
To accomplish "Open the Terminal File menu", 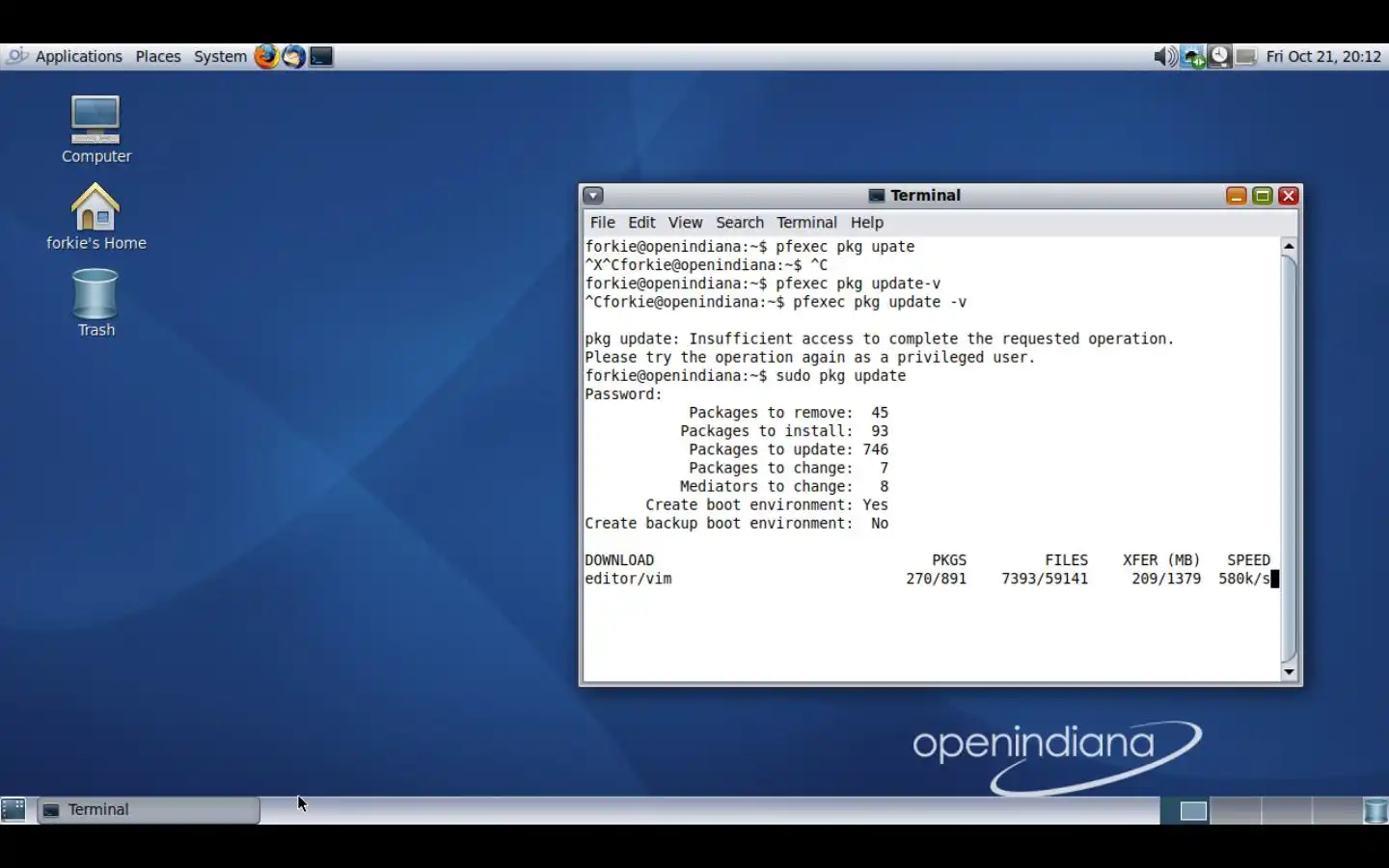I will (x=603, y=223).
